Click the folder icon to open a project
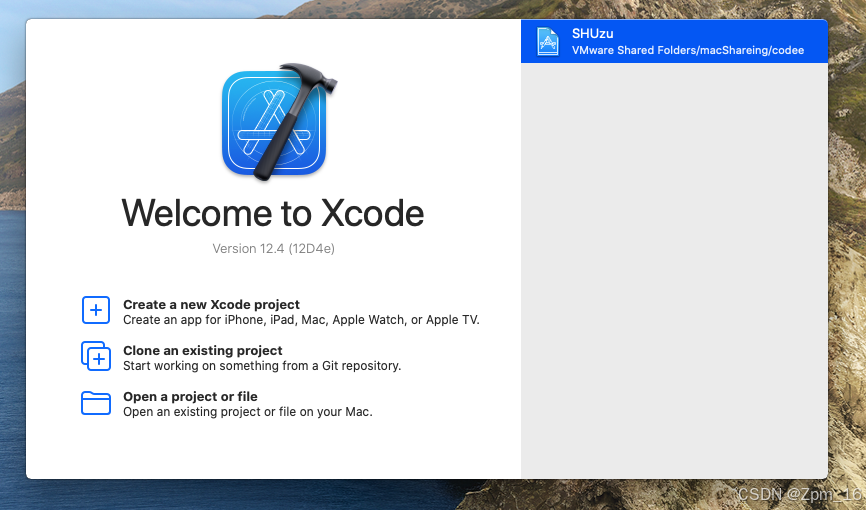 click(x=96, y=403)
